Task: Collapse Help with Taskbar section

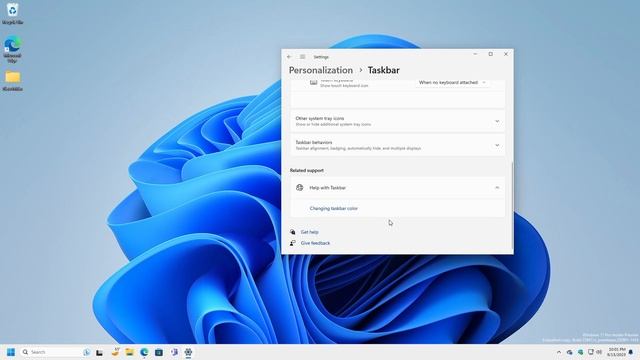Action: (398, 188)
